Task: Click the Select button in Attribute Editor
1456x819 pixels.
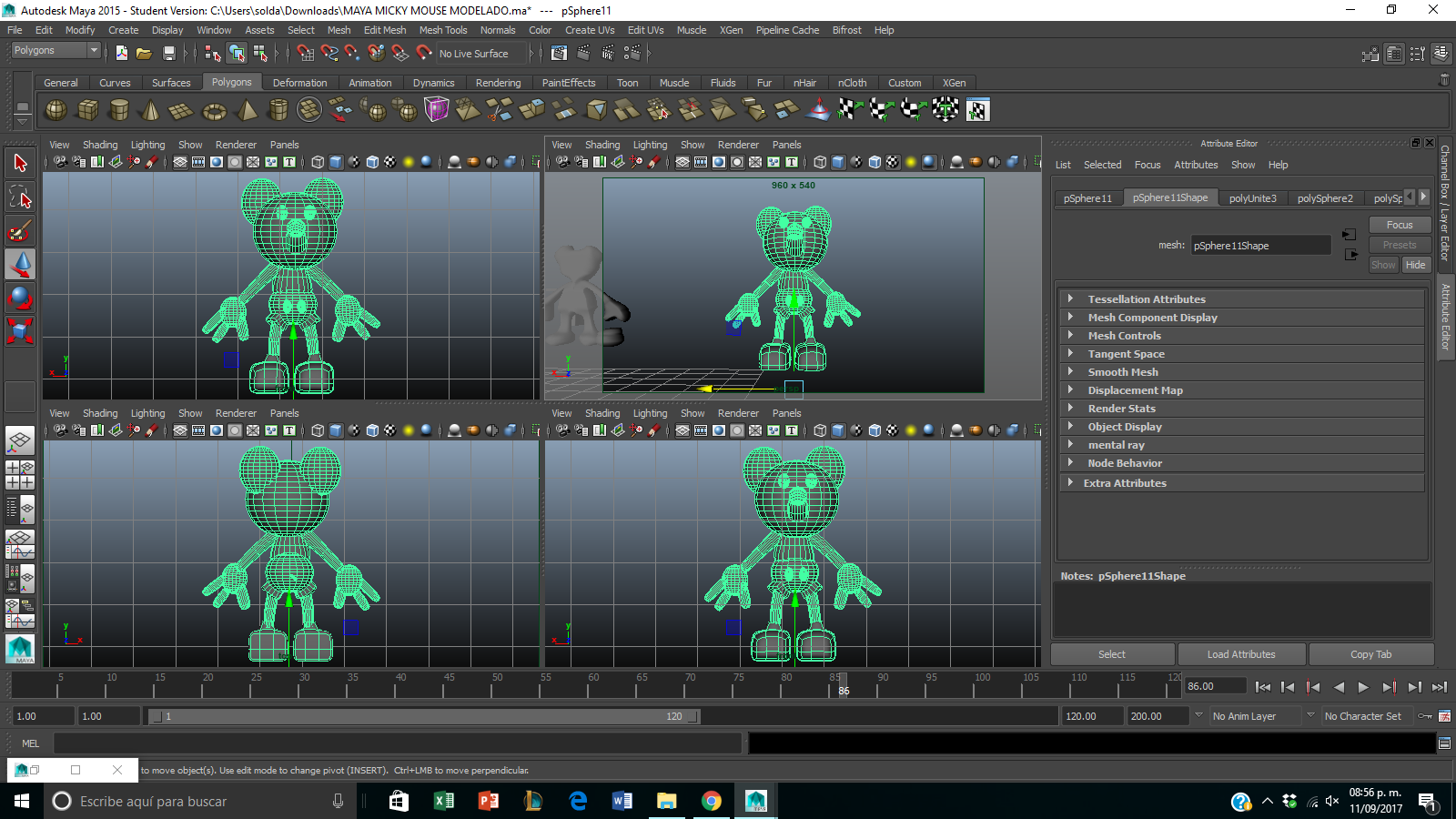Action: [1111, 654]
